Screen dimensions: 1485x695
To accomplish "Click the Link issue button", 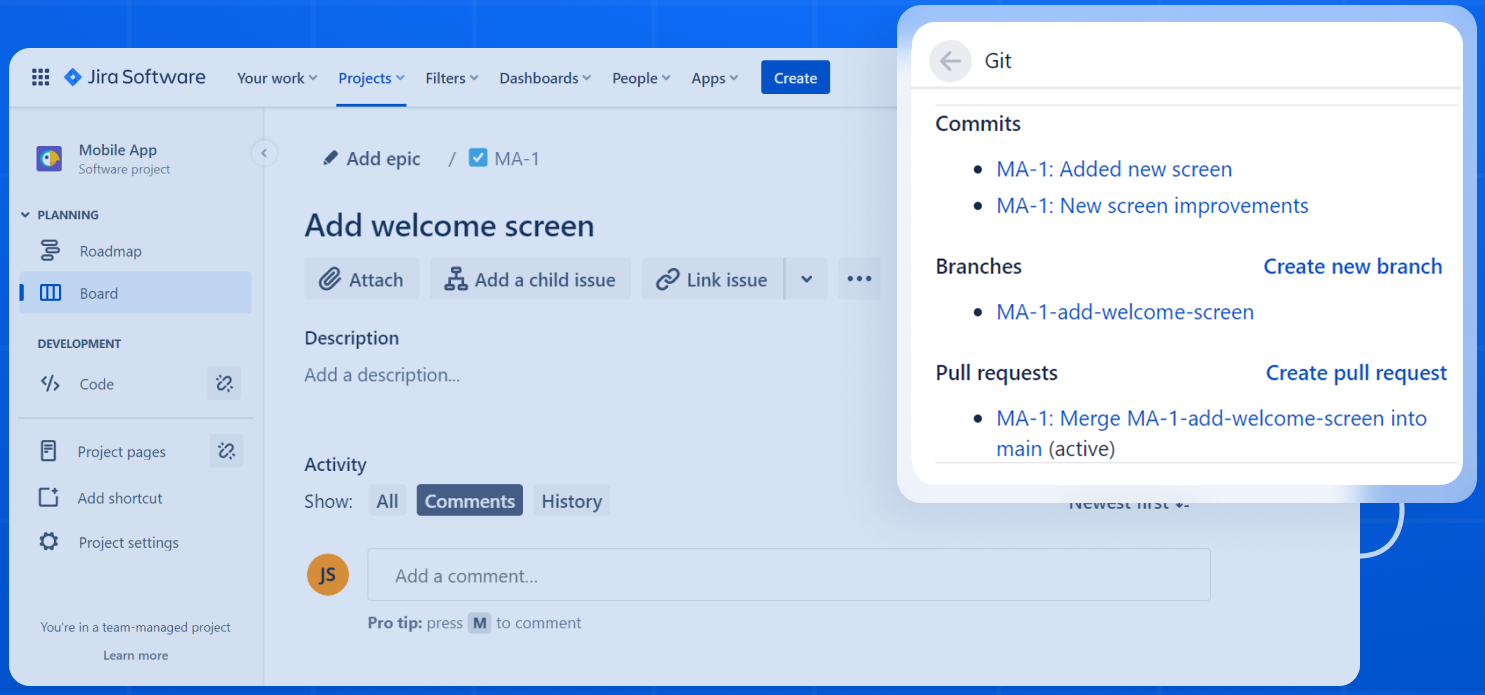I will click(x=714, y=279).
